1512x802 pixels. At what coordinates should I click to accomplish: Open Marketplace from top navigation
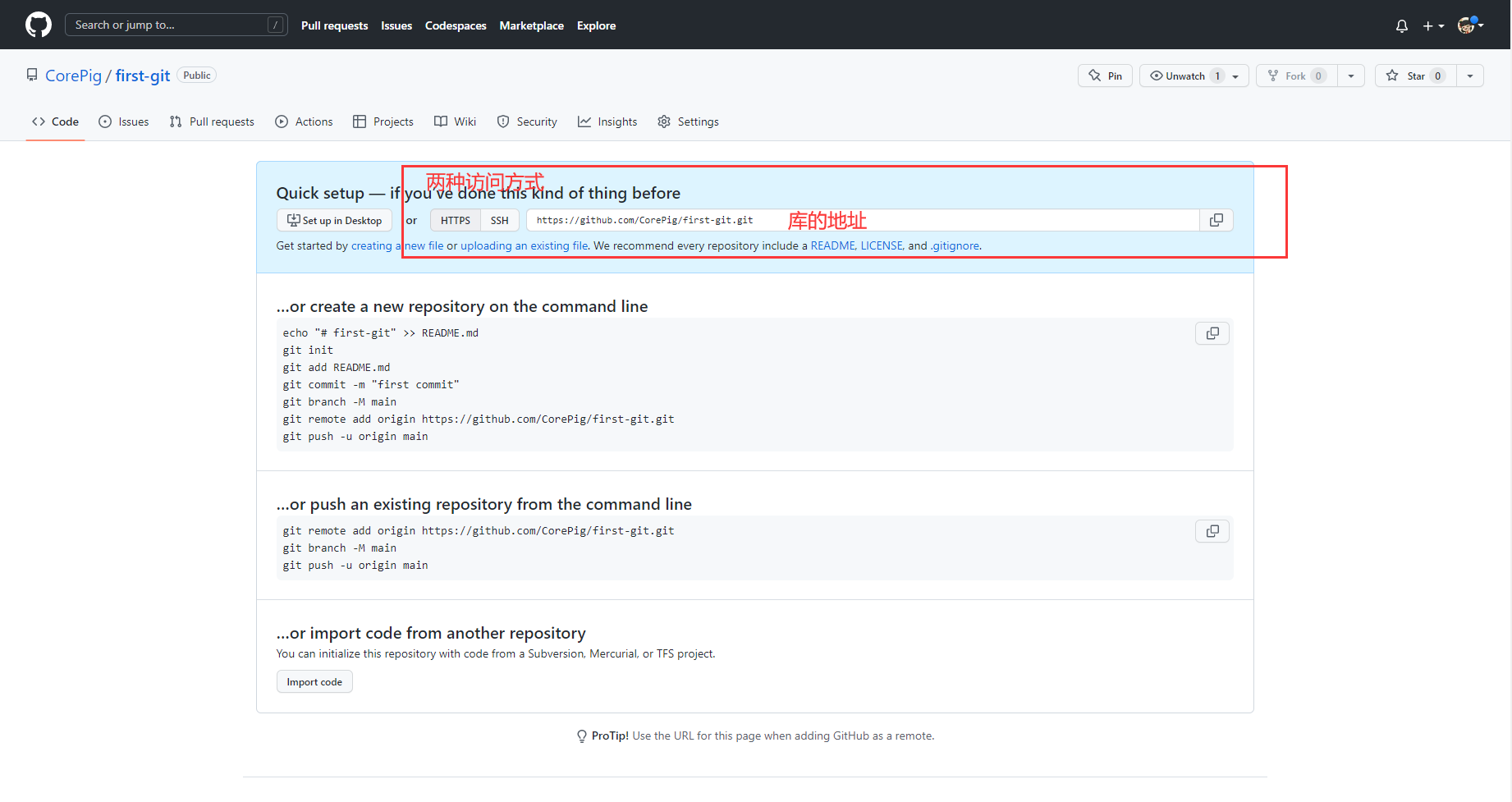(x=531, y=25)
